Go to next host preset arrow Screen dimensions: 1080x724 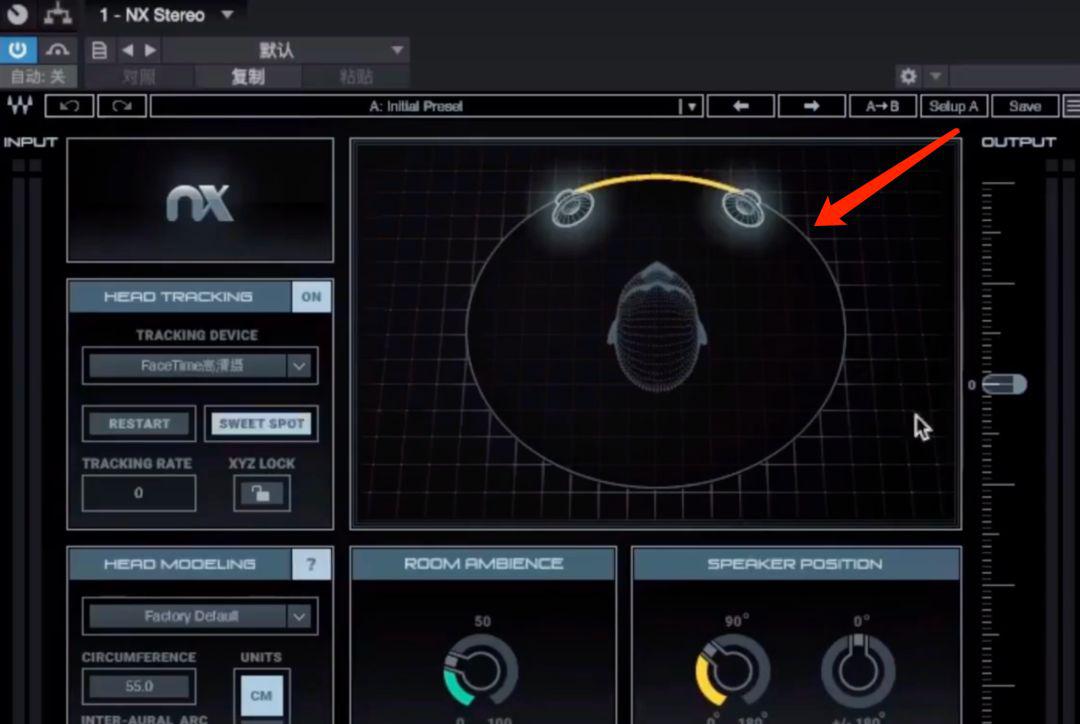coord(150,50)
